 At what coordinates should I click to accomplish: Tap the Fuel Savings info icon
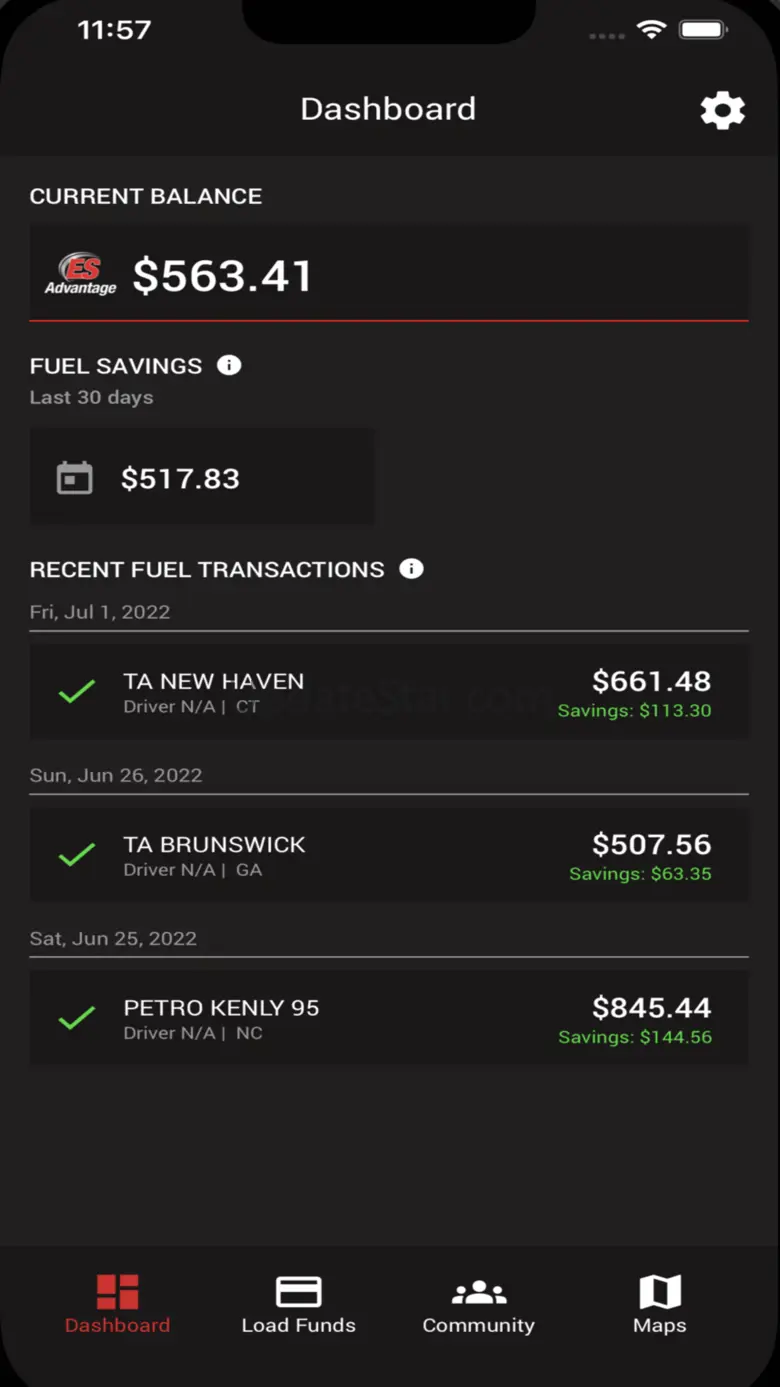click(x=229, y=365)
